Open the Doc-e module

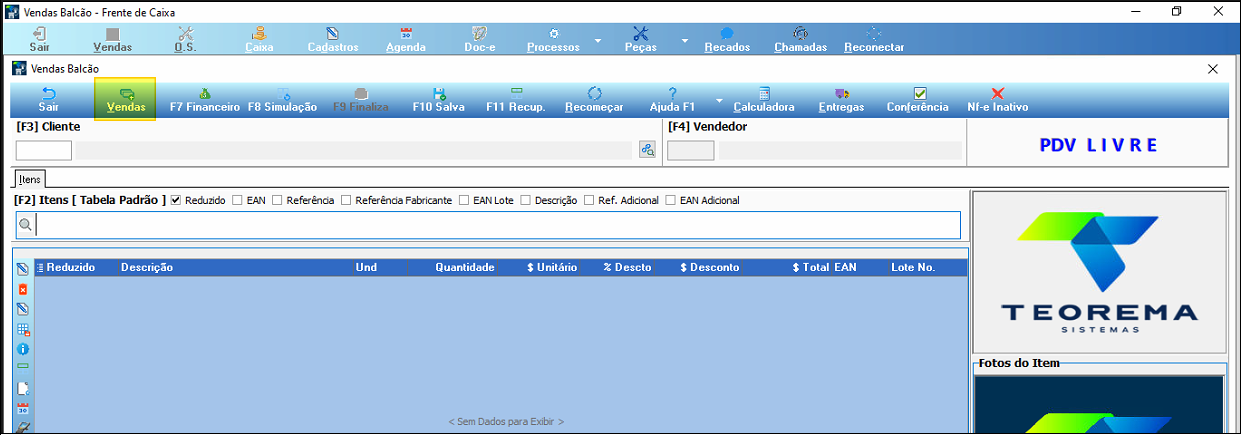[480, 39]
